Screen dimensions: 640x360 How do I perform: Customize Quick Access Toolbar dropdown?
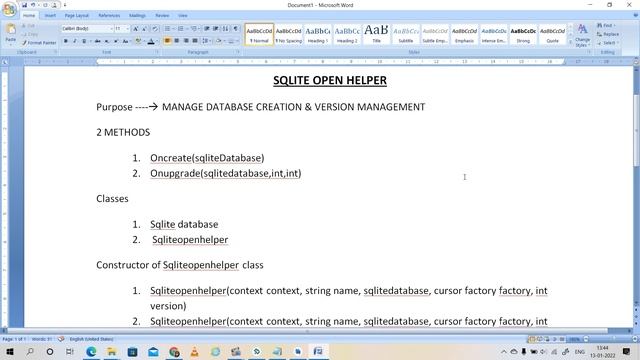click(64, 5)
